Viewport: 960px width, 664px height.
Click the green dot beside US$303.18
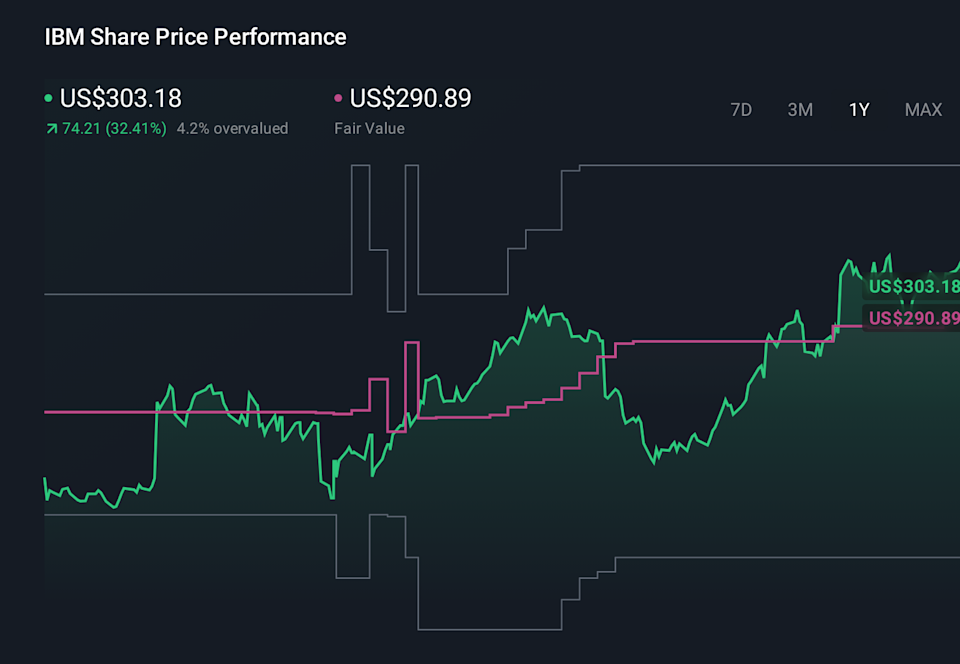pos(48,98)
